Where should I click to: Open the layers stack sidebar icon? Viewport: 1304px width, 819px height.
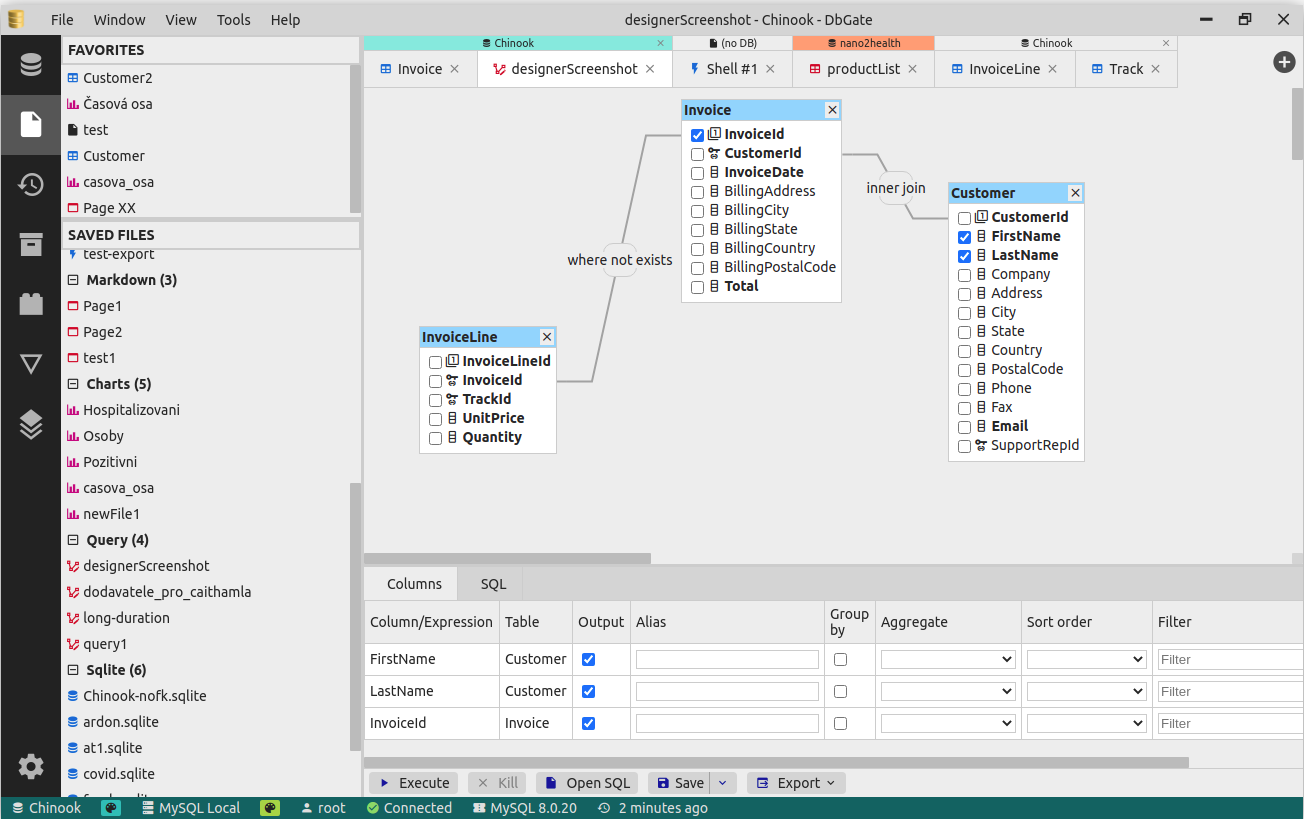tap(31, 424)
